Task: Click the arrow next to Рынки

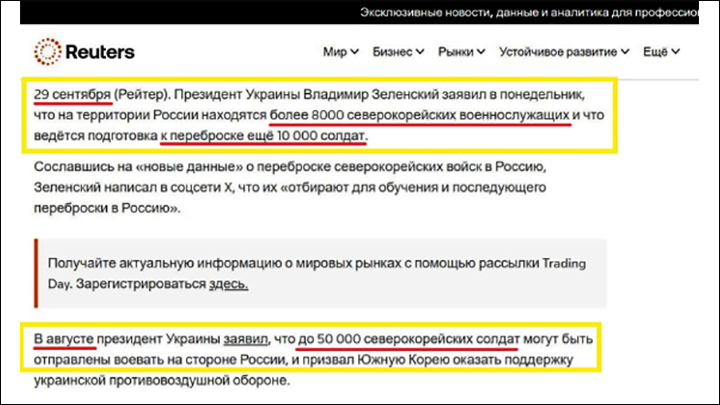Action: point(481,52)
